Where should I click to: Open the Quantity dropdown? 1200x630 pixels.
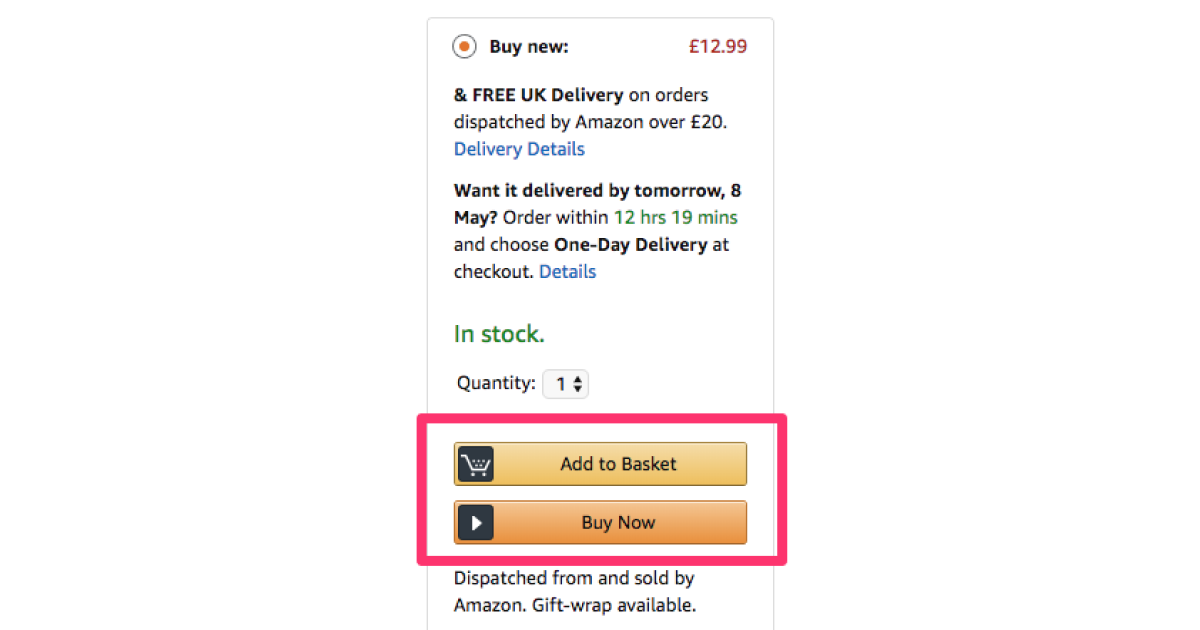566,383
